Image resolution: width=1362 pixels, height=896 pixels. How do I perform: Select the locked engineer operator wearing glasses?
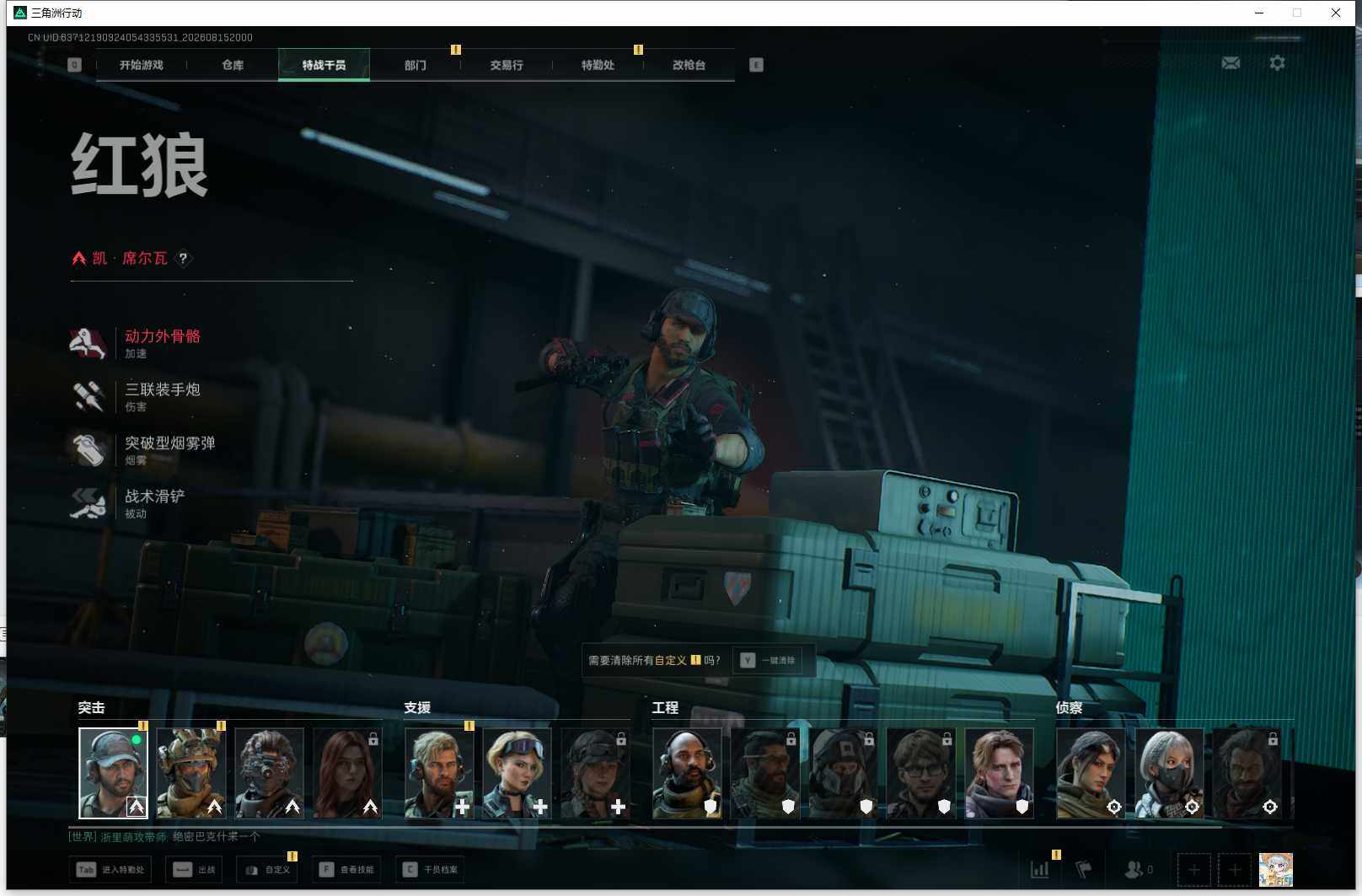point(921,774)
